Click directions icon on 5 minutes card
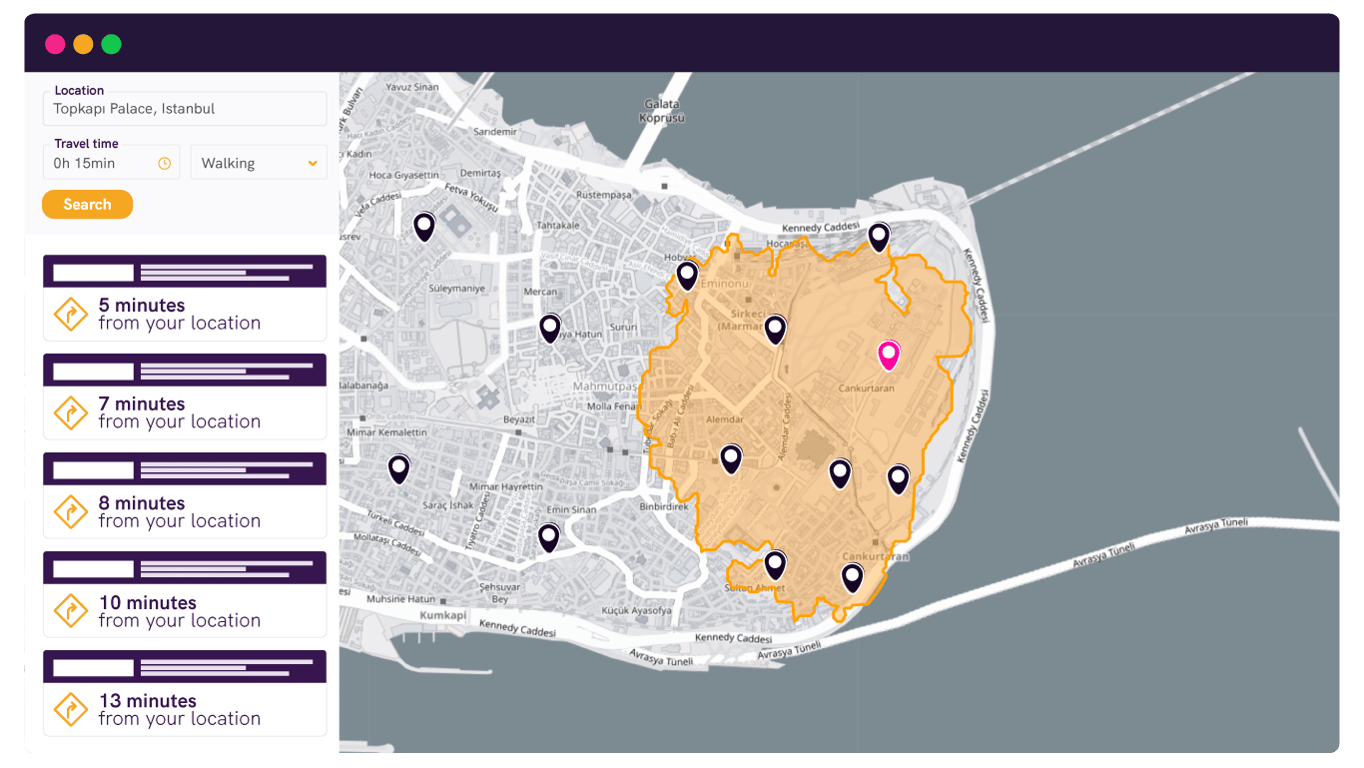The image size is (1364, 768). coord(71,315)
